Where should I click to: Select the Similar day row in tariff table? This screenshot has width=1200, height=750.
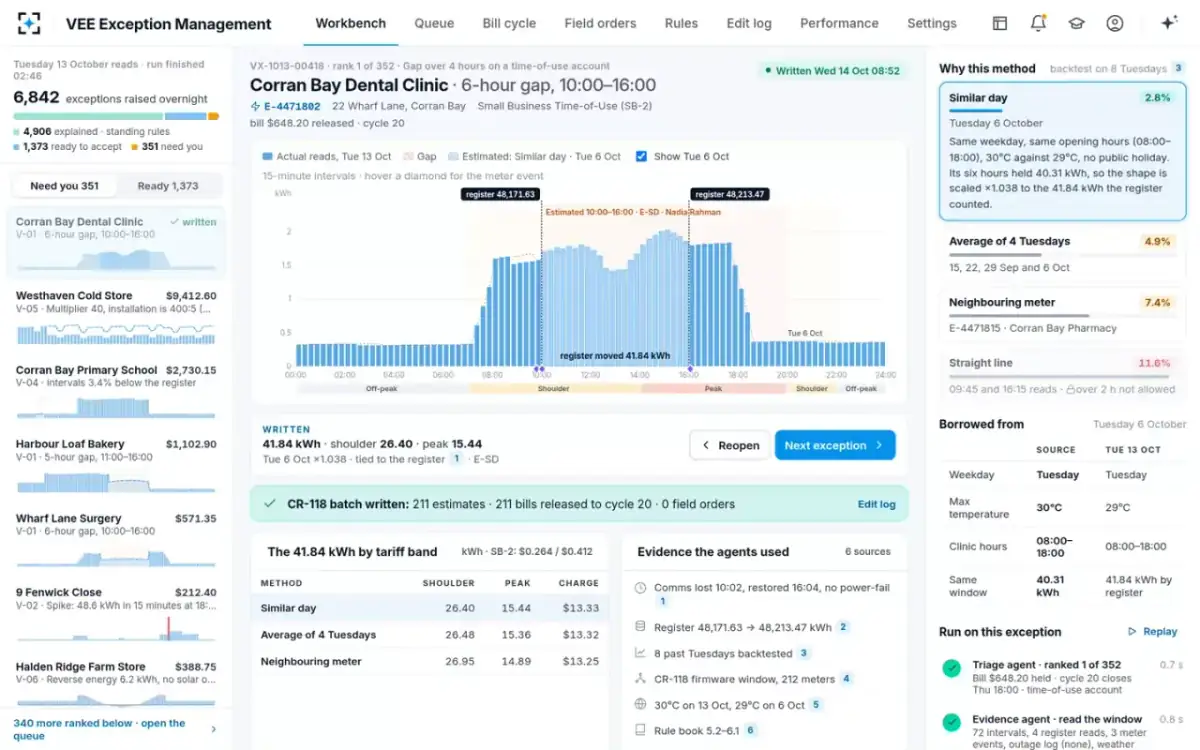tap(429, 608)
